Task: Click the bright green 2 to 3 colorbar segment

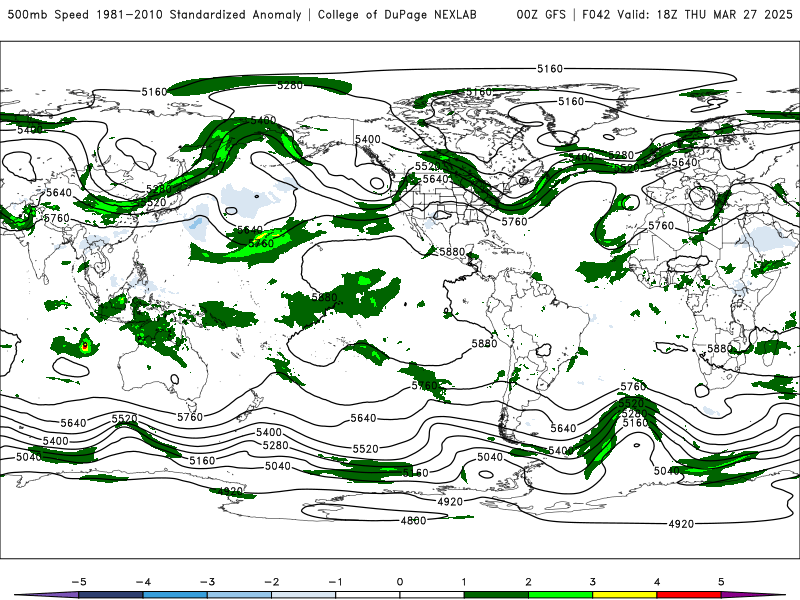Action: click(560, 595)
